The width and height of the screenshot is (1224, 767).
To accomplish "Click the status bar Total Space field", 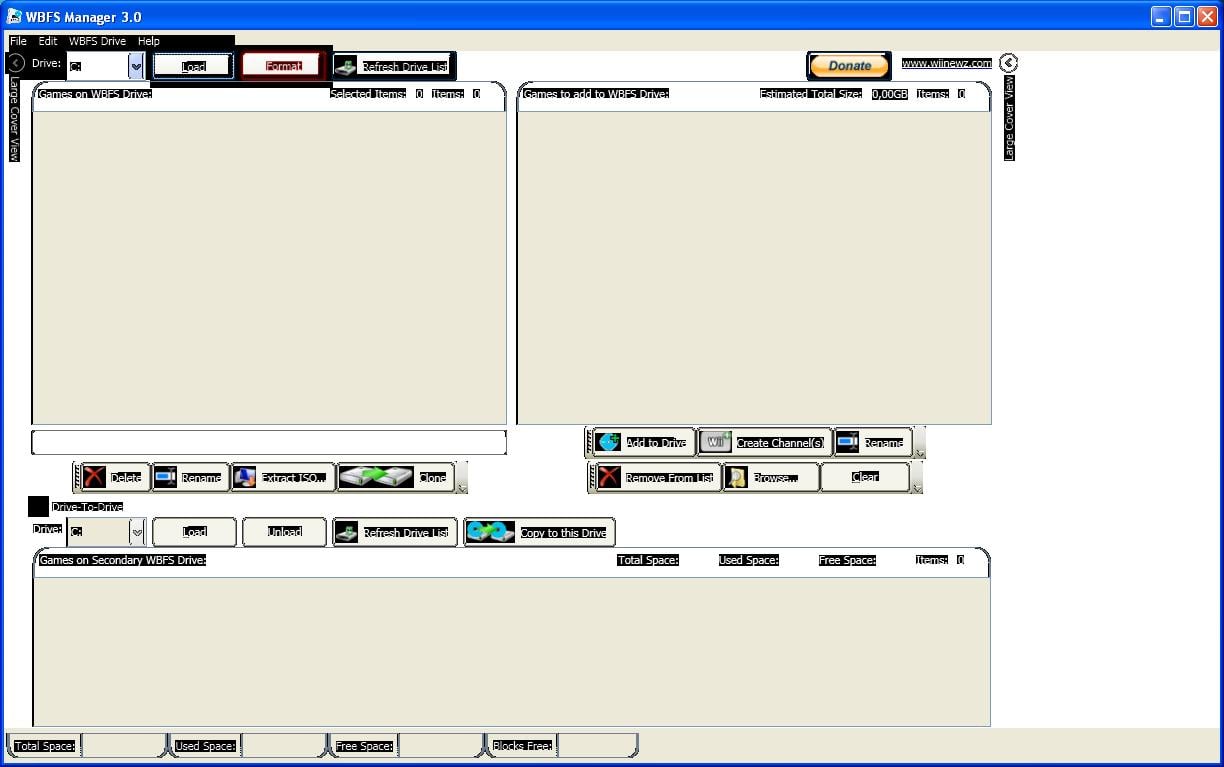I will (122, 746).
